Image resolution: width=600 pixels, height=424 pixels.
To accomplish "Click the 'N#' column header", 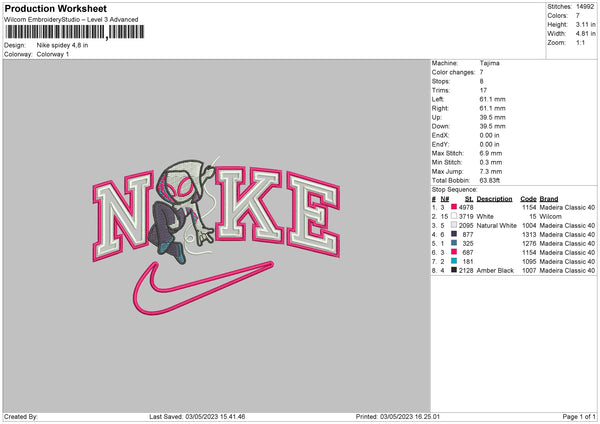I will pyautogui.click(x=445, y=199).
